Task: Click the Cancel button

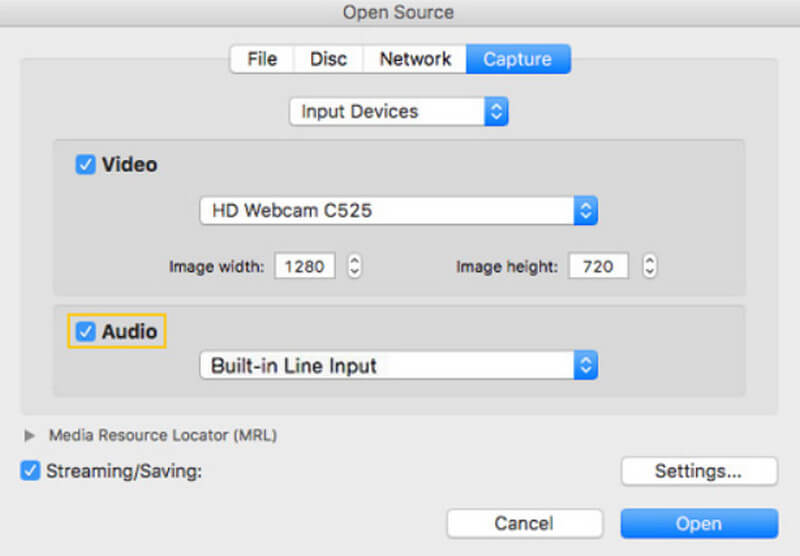Action: [x=524, y=523]
